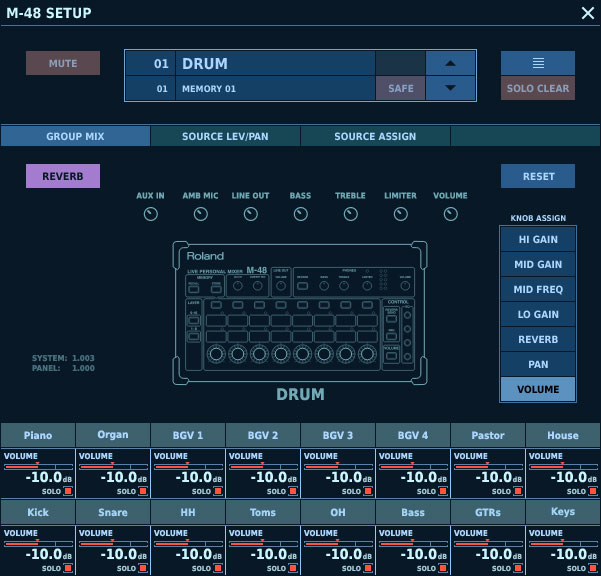Viewport: 601px width, 576px height.
Task: Click the AUX IN knob
Action: point(150,214)
